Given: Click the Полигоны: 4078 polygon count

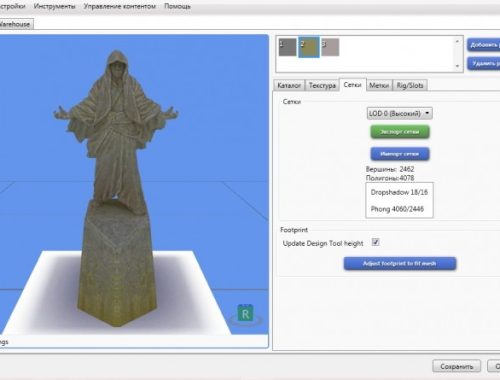Looking at the screenshot, I should (x=390, y=178).
